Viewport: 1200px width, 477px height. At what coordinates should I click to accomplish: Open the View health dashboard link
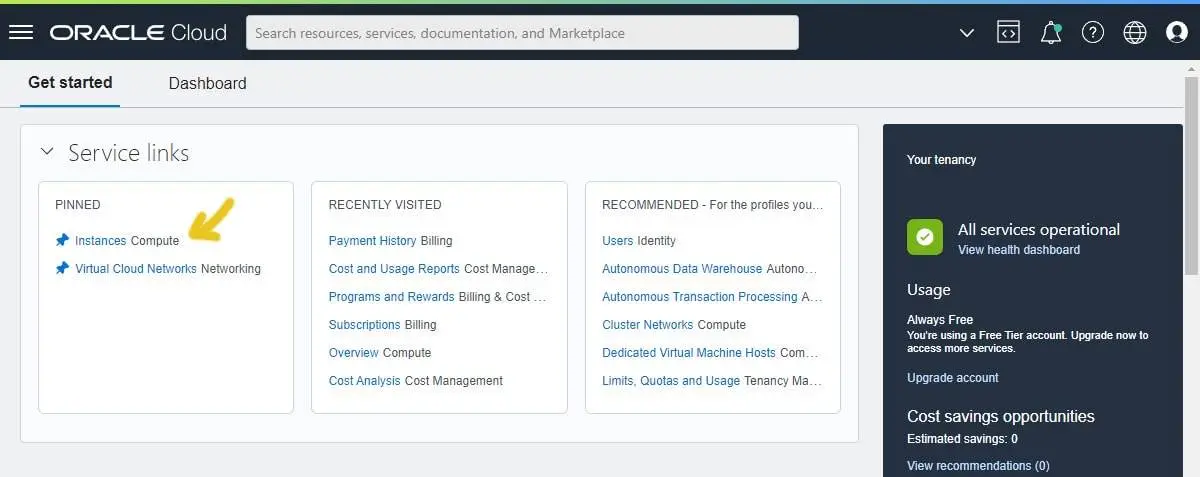coord(1019,250)
